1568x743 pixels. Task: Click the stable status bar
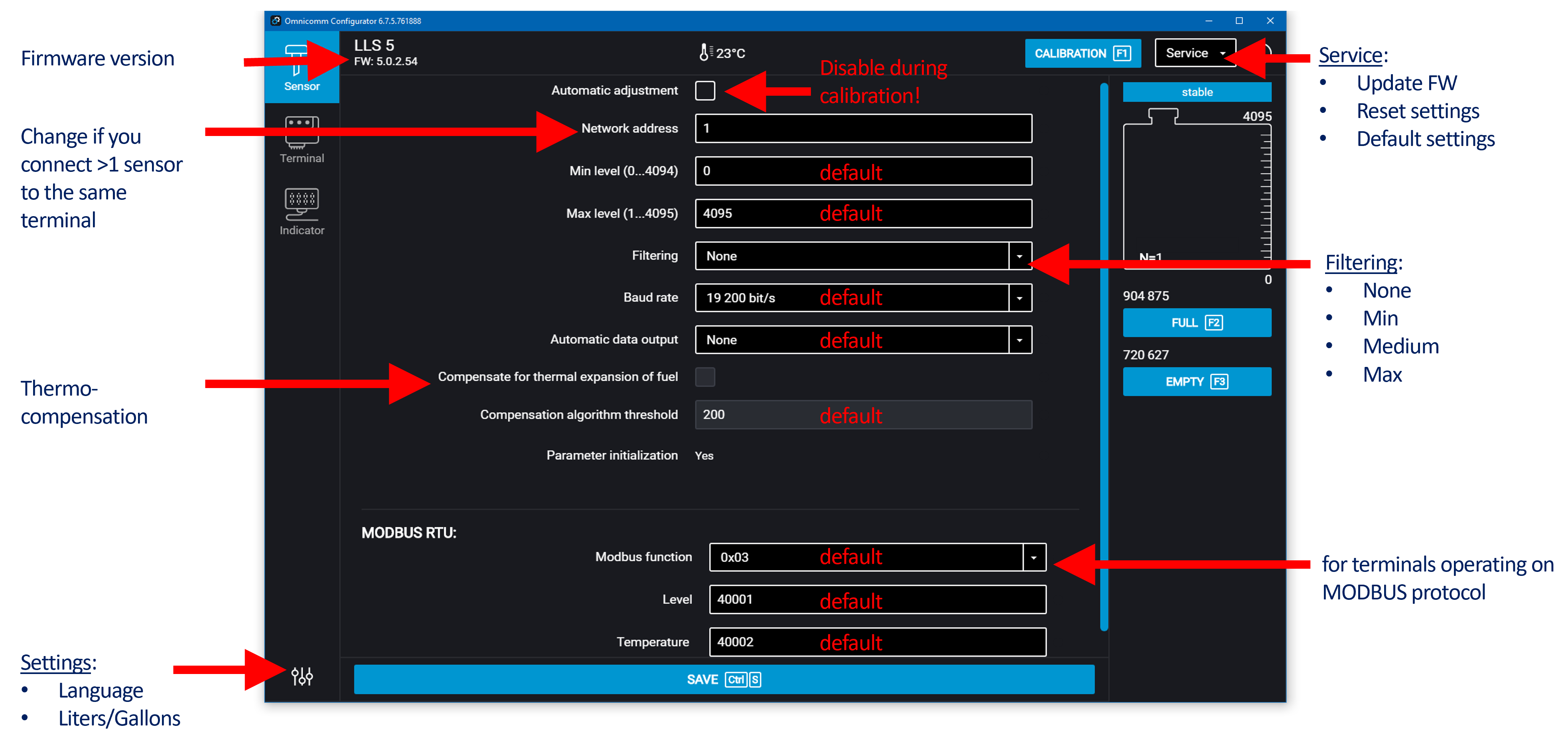(x=1197, y=92)
